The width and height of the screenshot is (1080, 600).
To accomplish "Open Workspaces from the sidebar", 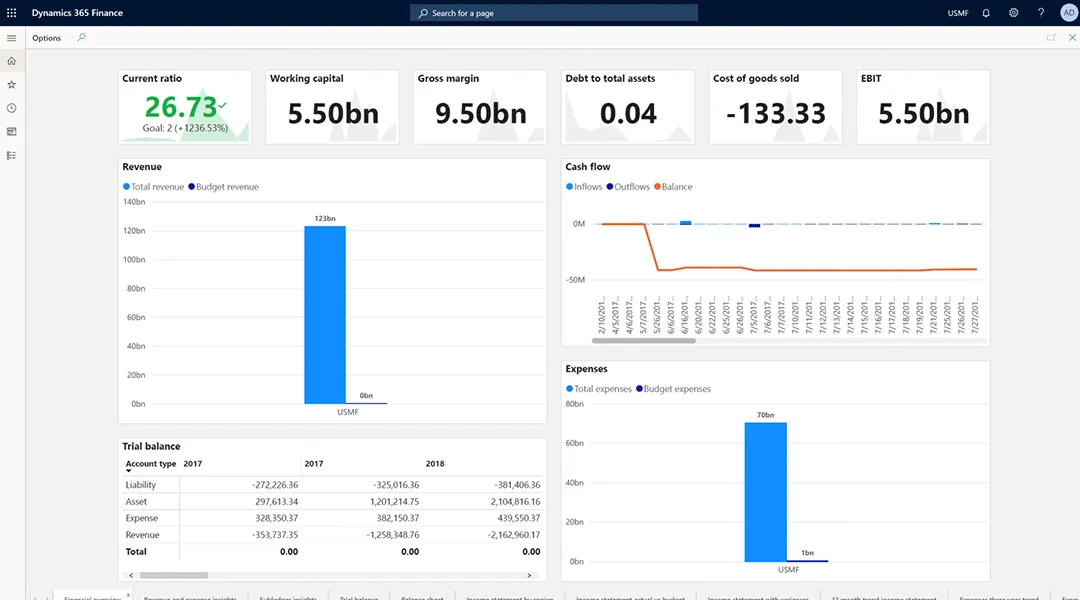I will click(x=11, y=131).
